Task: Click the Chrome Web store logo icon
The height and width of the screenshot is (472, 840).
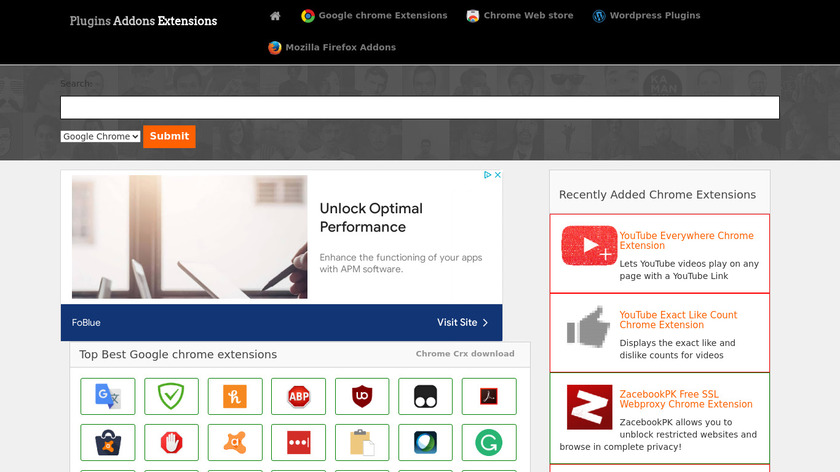Action: coord(472,16)
